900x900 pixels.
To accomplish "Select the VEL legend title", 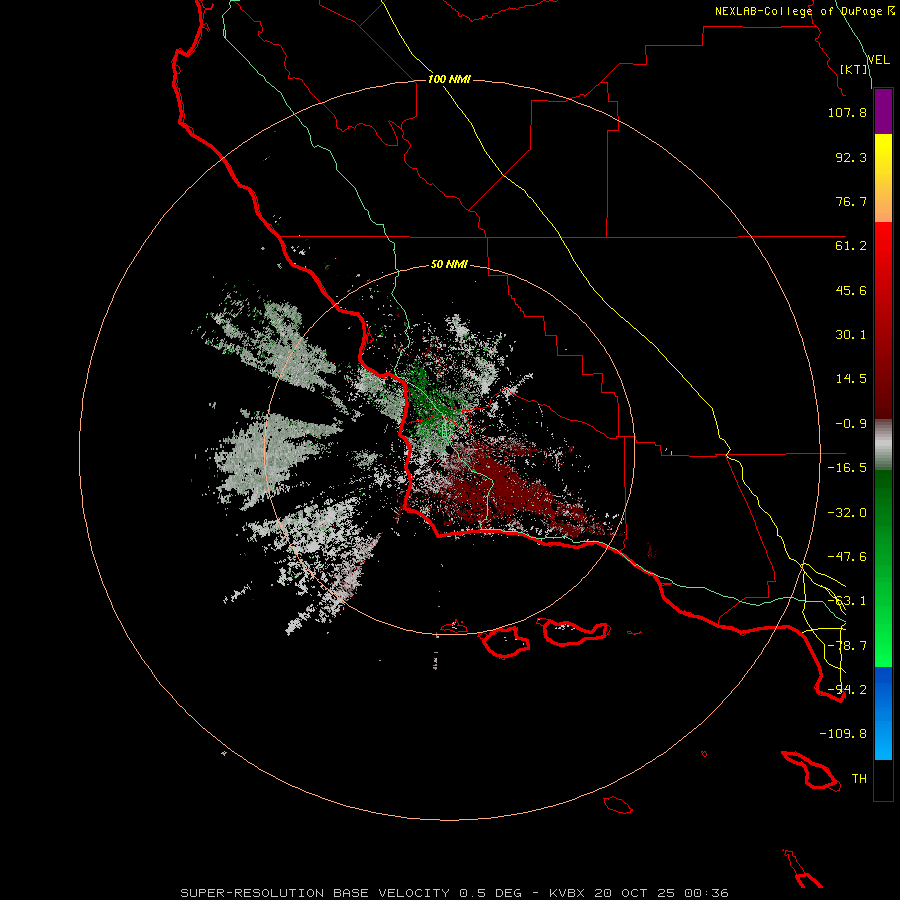I will [878, 60].
